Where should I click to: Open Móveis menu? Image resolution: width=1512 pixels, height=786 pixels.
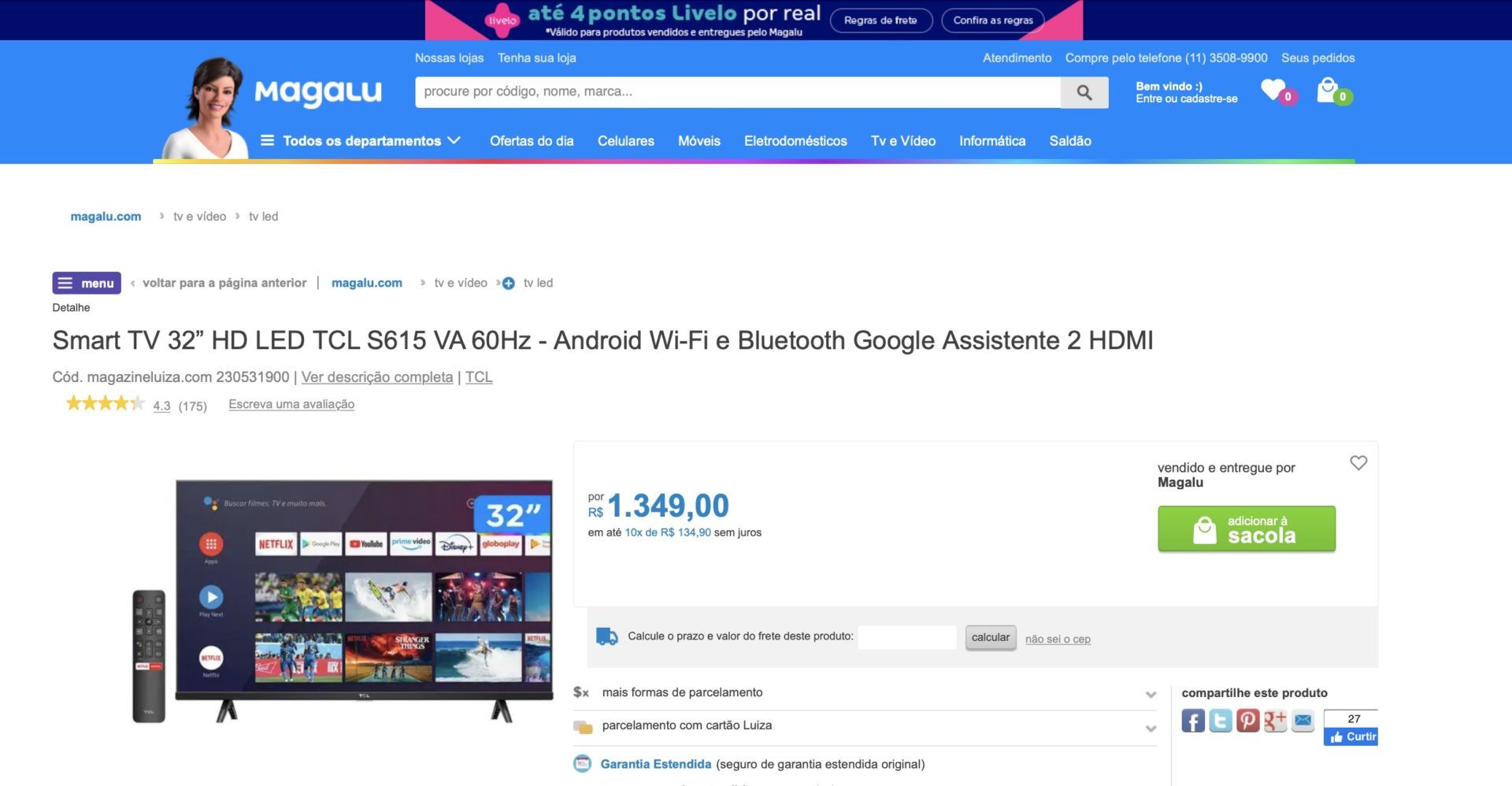pyautogui.click(x=699, y=140)
